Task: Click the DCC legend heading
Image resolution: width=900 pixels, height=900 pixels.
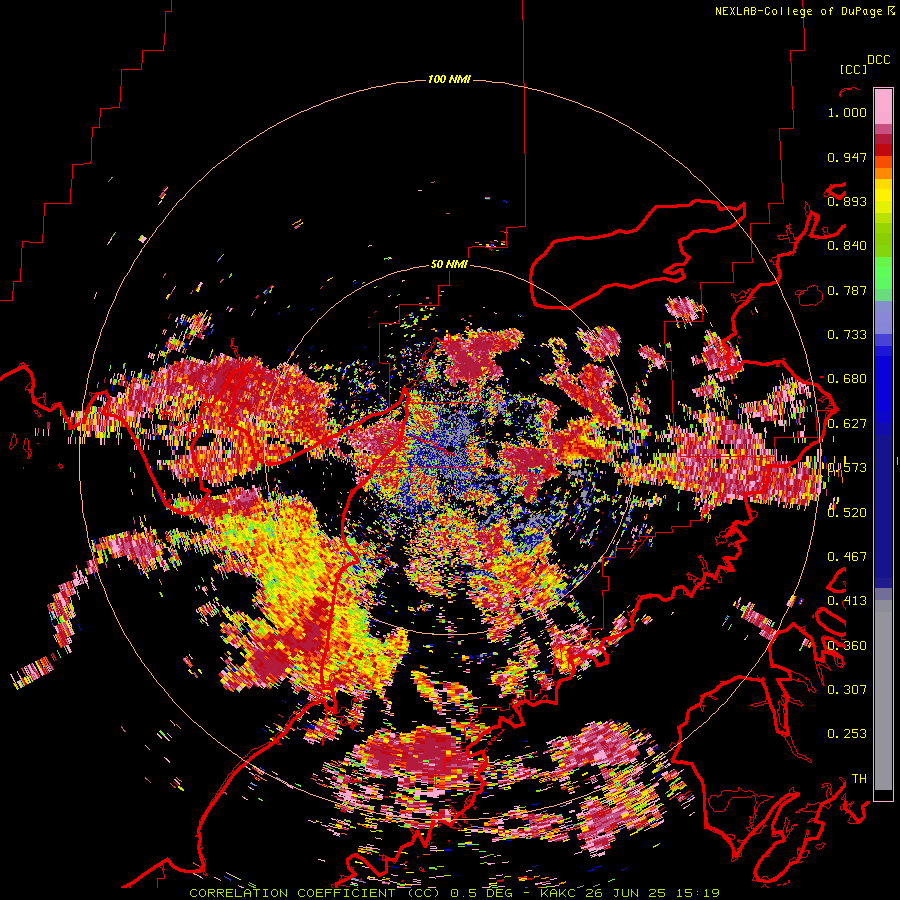Action: point(879,60)
